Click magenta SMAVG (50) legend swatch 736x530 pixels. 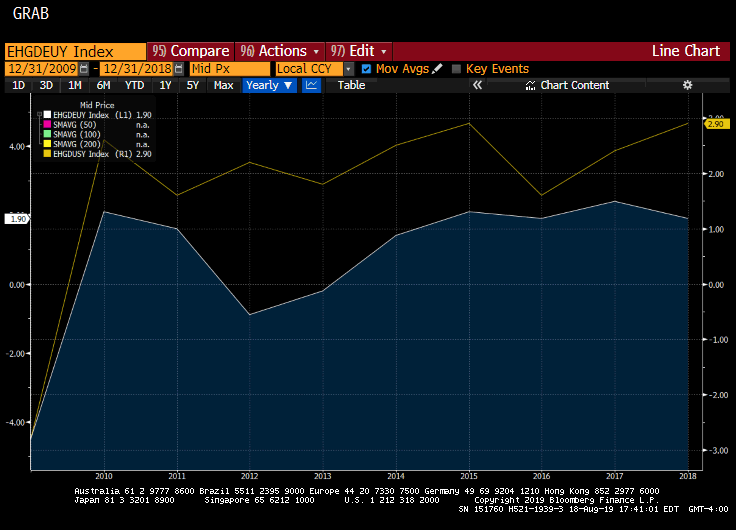[x=47, y=124]
